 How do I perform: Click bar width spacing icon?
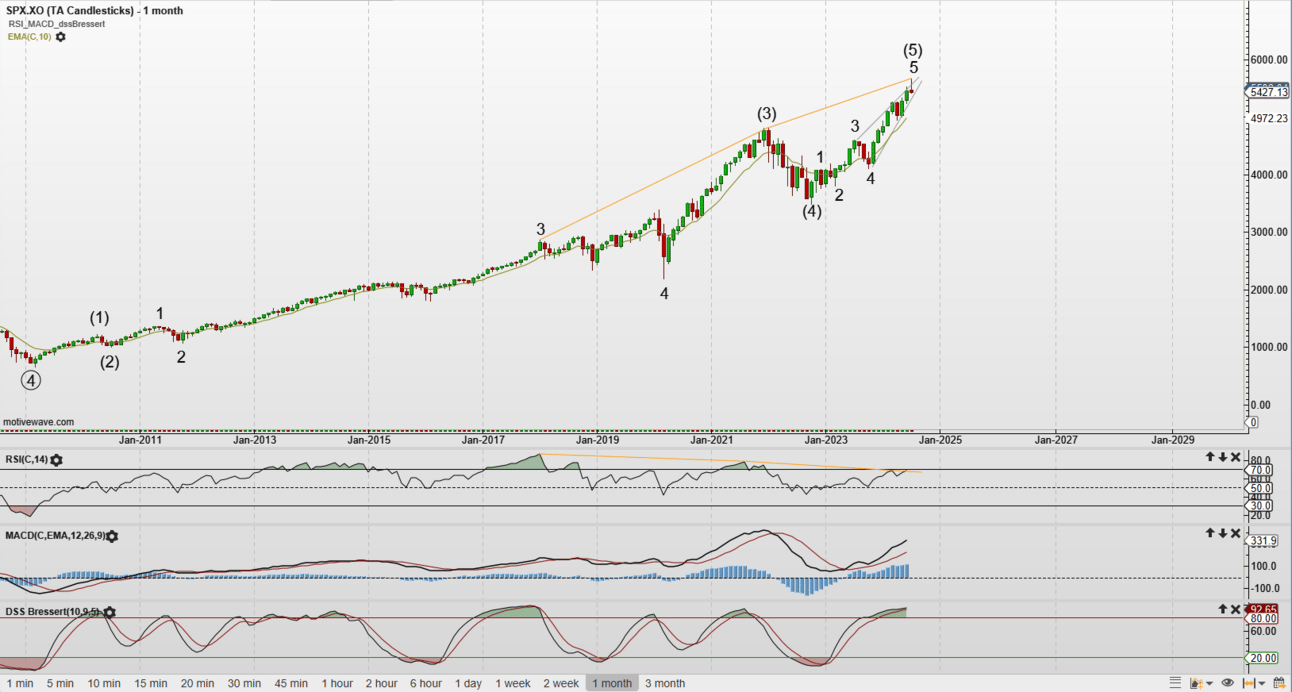coord(1249,683)
